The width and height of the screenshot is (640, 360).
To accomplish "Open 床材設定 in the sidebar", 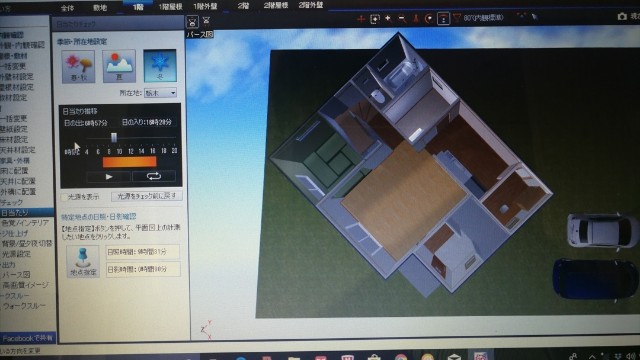I will pyautogui.click(x=14, y=140).
